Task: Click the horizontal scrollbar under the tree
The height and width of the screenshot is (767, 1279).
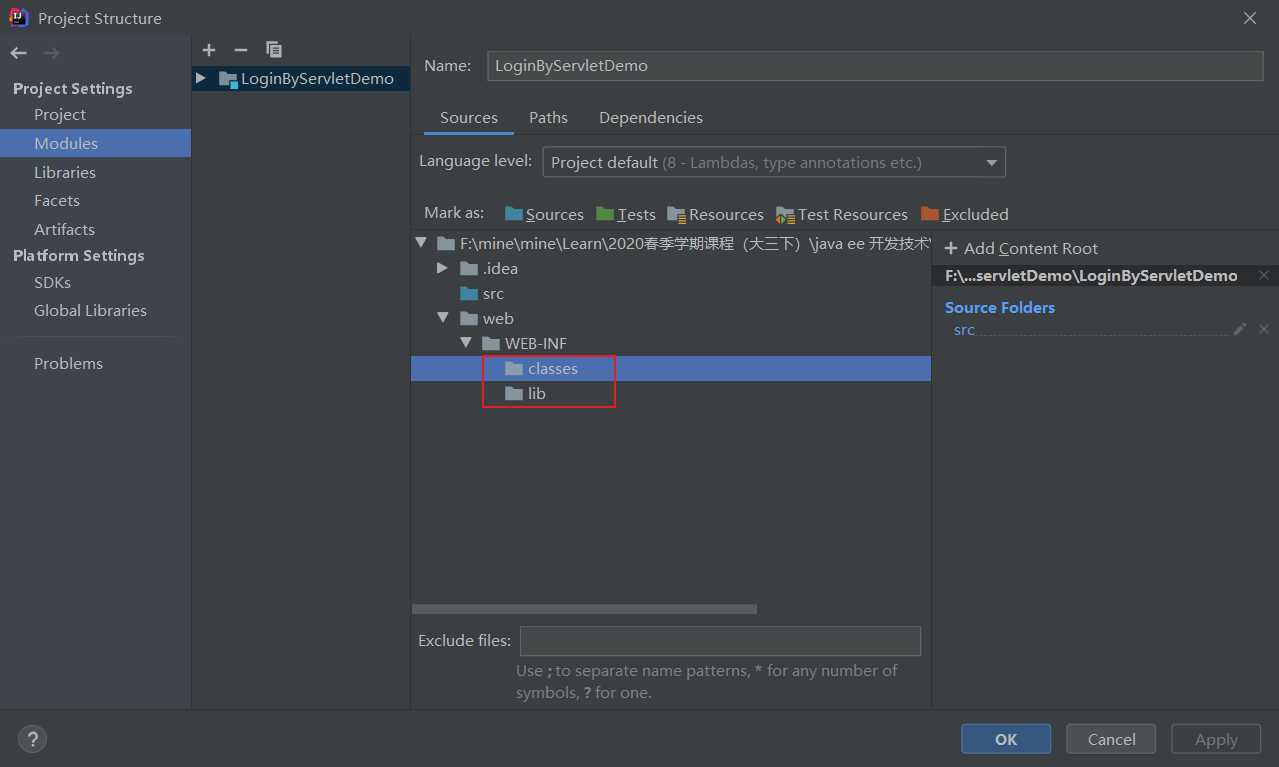Action: coord(584,609)
